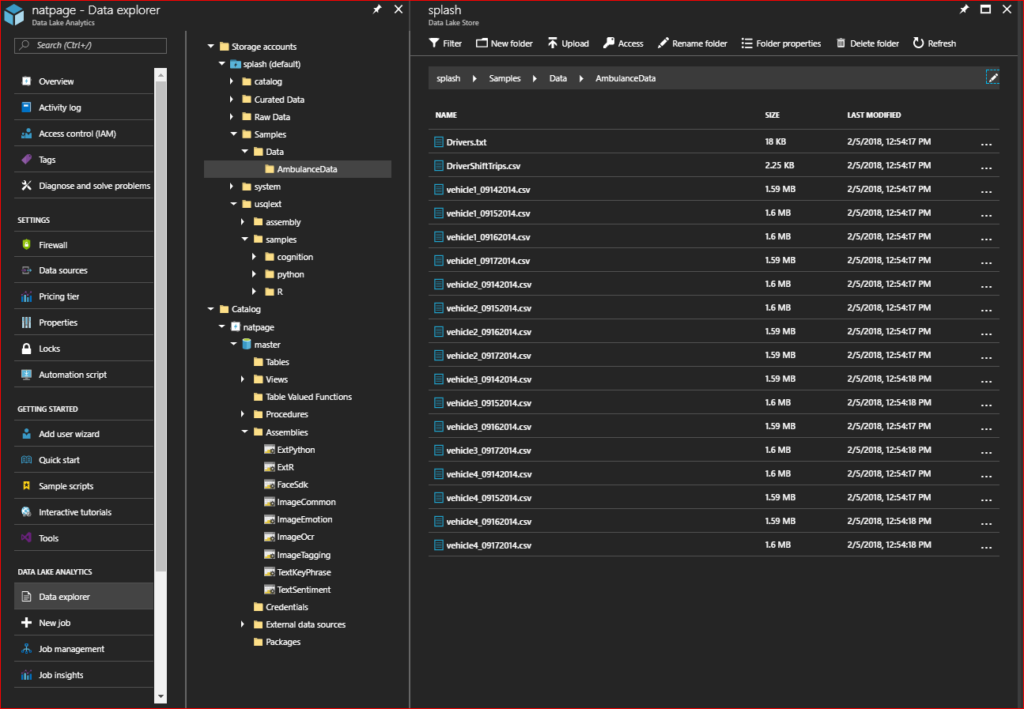Click the Interactive tutorials icon
This screenshot has width=1024, height=709.
pos(26,512)
